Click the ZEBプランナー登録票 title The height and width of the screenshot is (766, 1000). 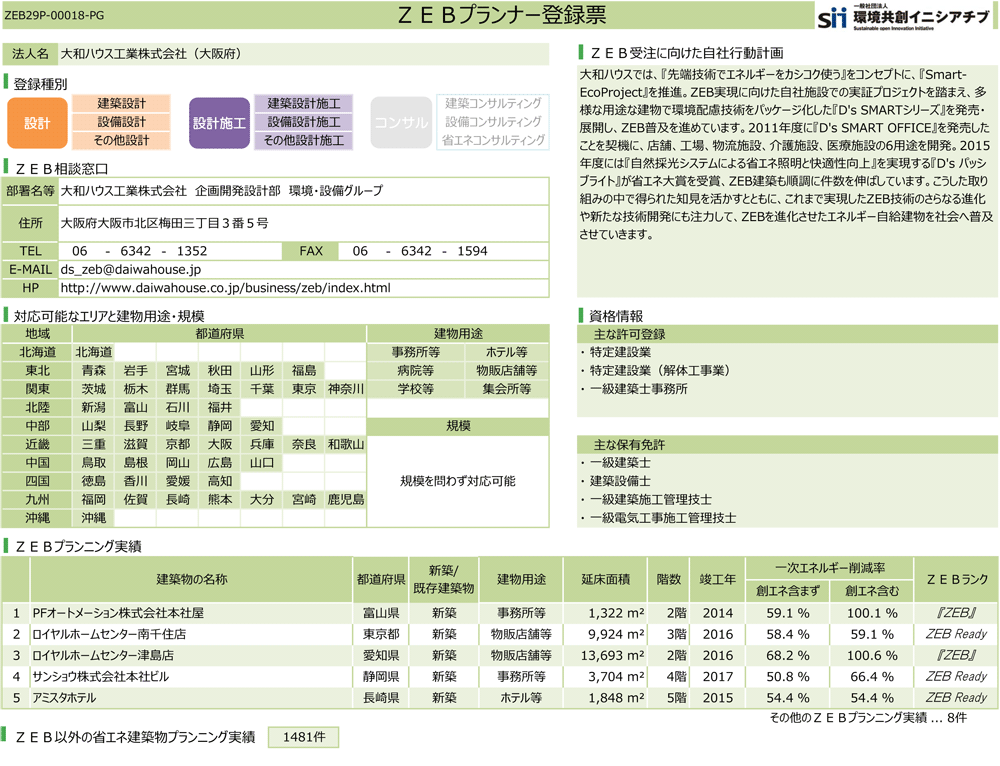(501, 15)
